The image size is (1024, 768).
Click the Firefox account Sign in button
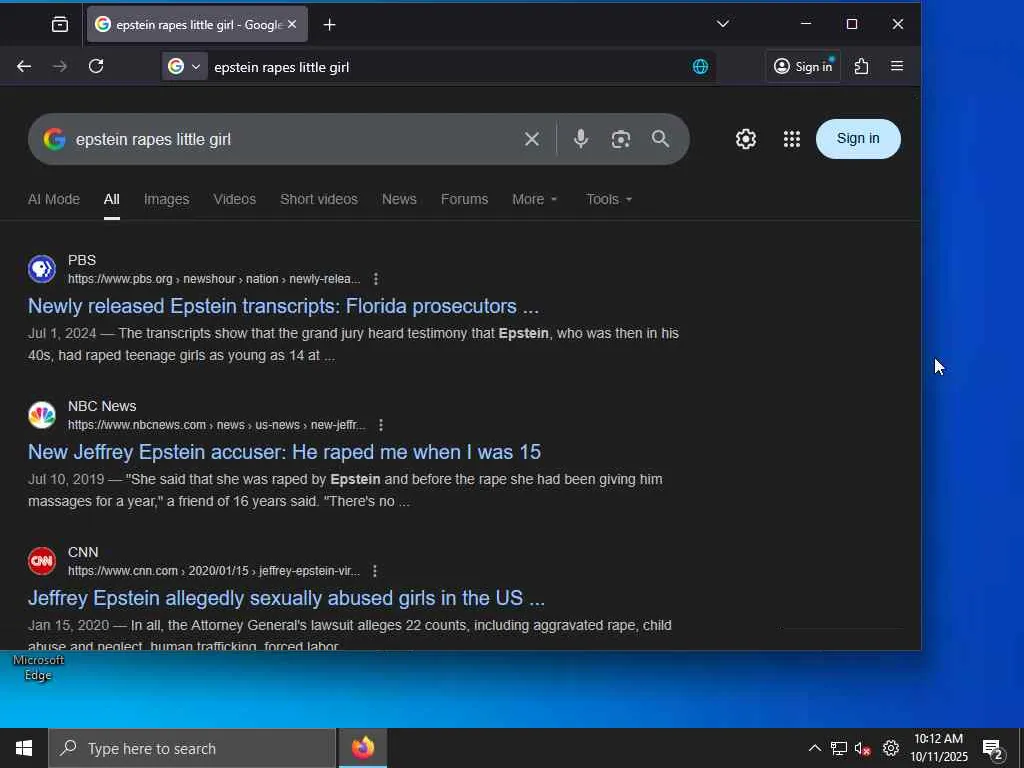pos(803,67)
